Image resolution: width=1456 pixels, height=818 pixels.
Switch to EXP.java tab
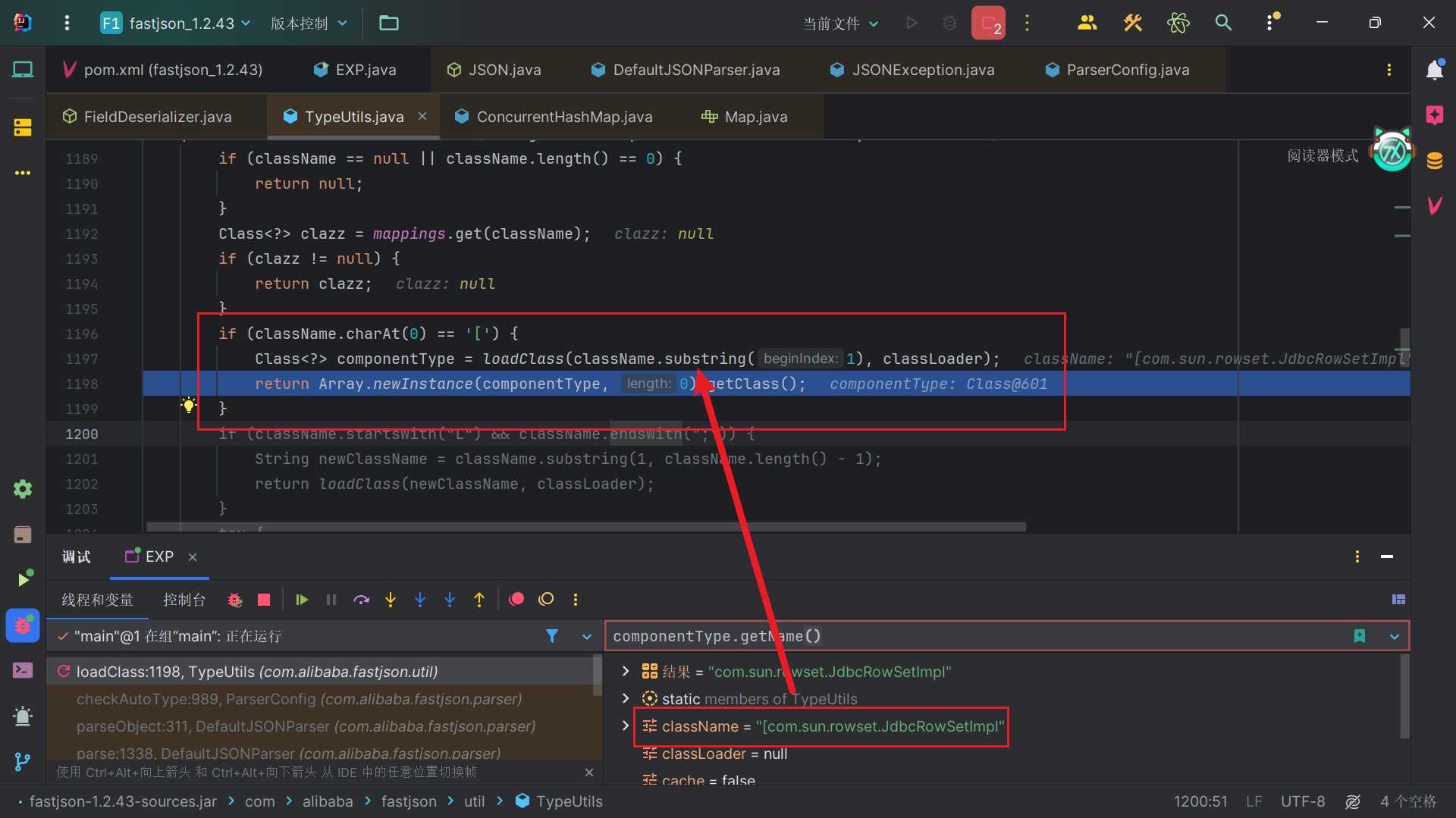[355, 70]
